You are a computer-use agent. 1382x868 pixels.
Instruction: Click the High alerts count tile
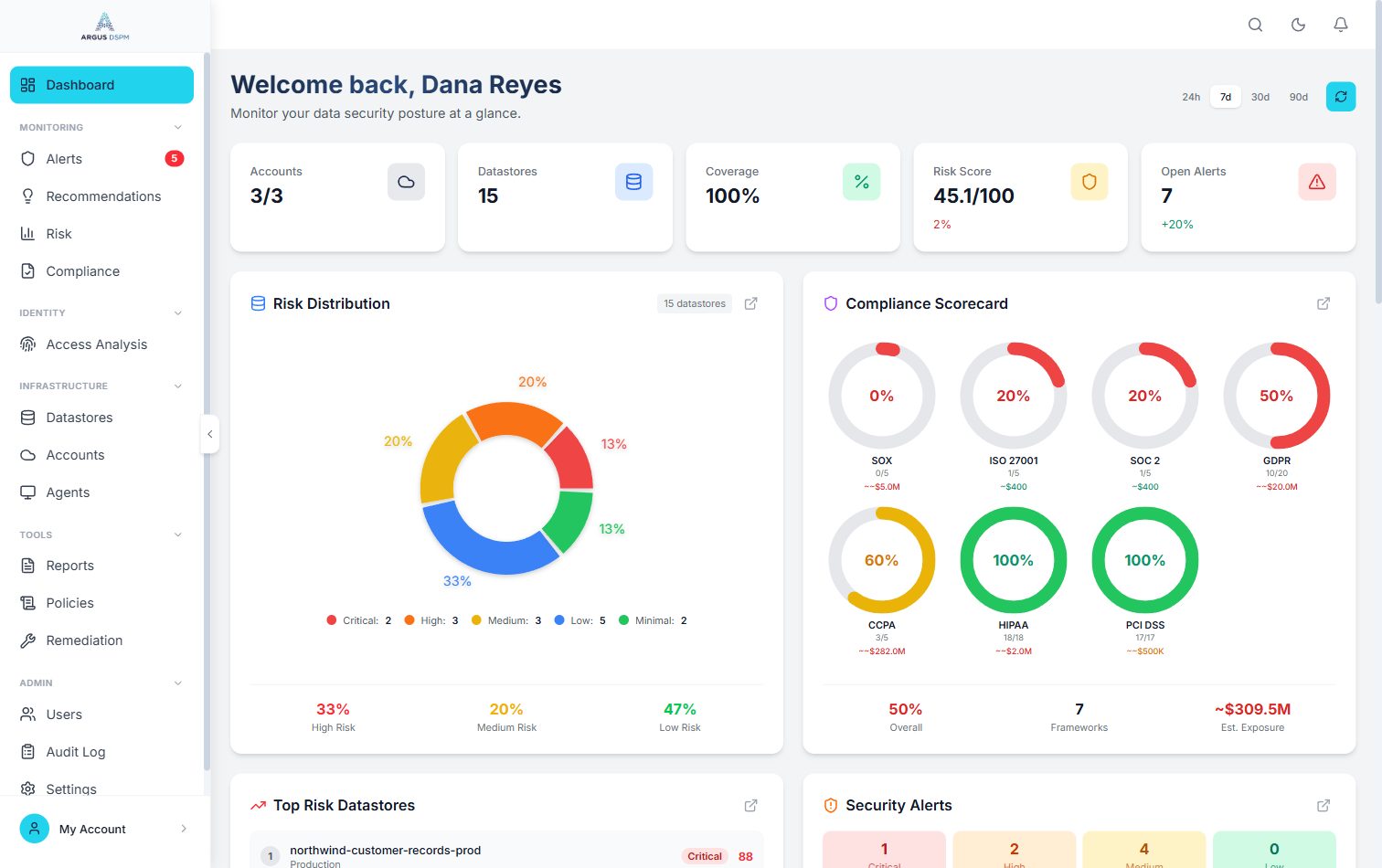(1014, 850)
